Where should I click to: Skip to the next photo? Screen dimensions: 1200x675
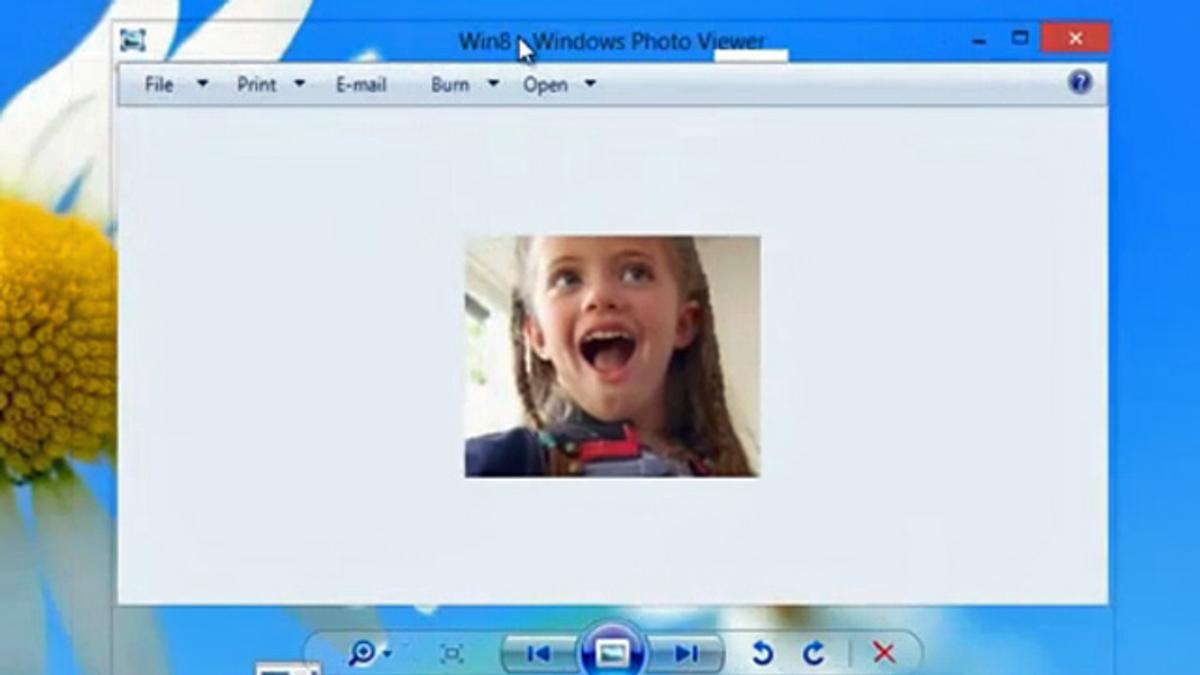click(x=686, y=654)
